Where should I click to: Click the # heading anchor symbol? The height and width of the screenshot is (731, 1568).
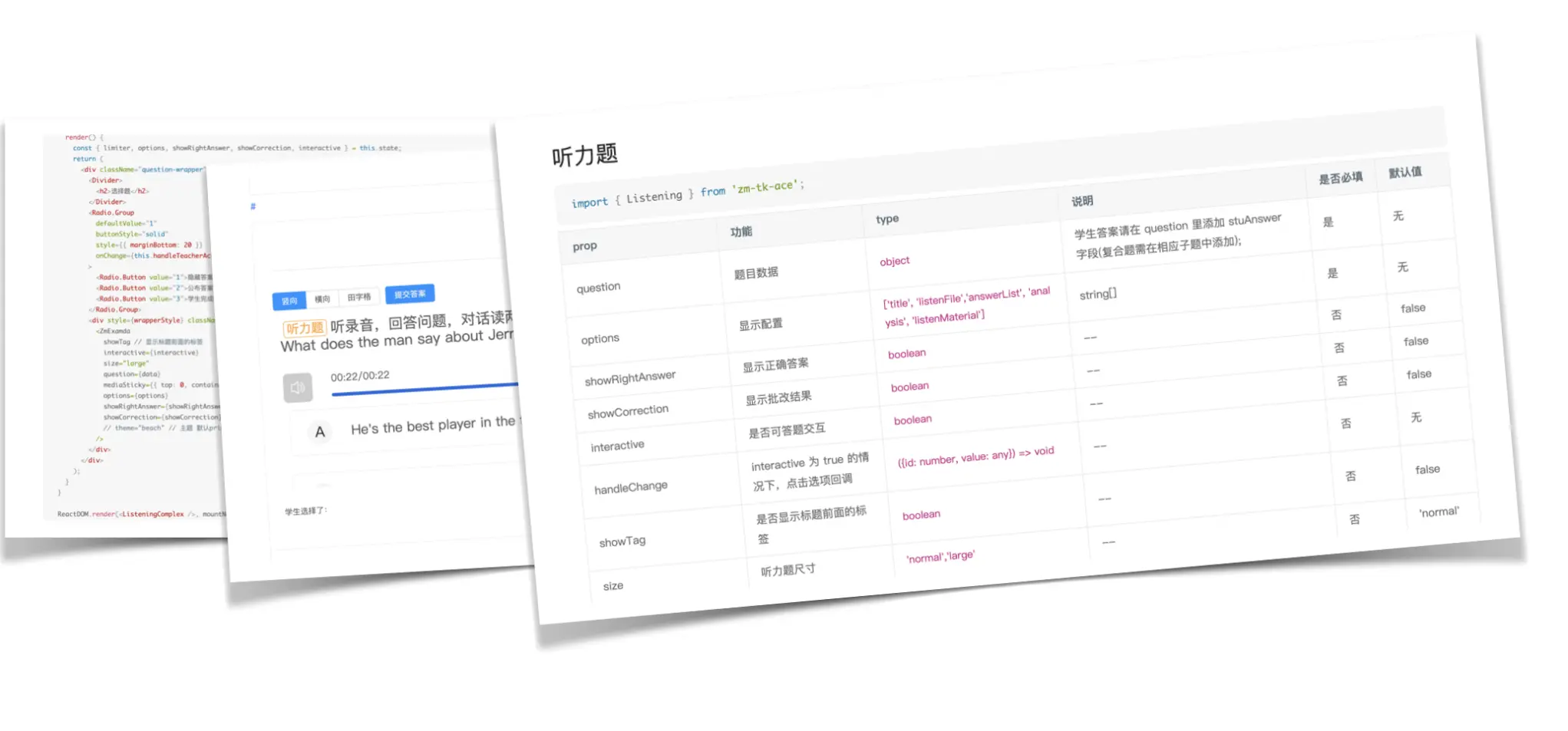(252, 206)
